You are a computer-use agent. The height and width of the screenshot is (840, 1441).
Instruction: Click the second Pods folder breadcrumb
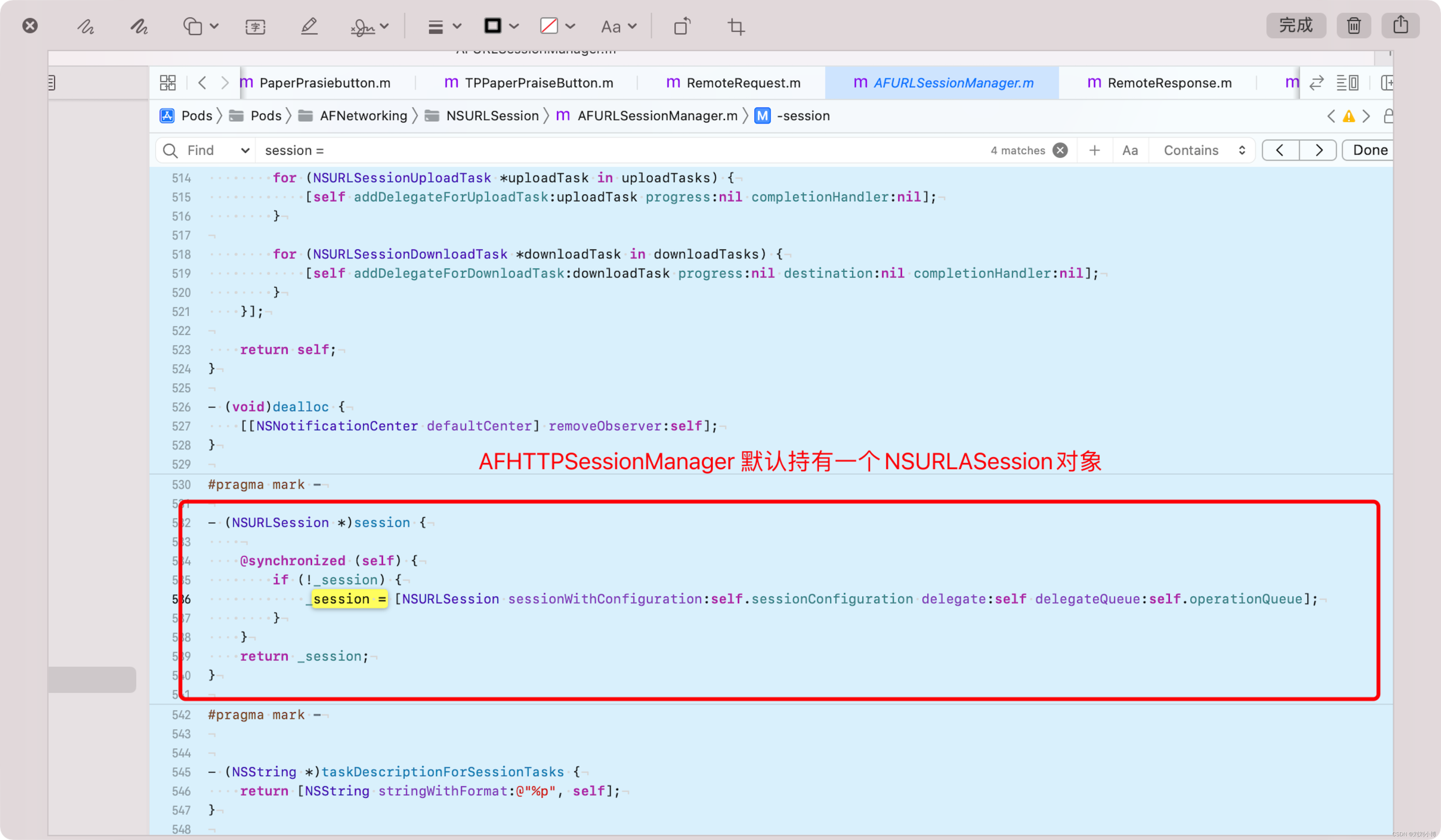pos(255,116)
